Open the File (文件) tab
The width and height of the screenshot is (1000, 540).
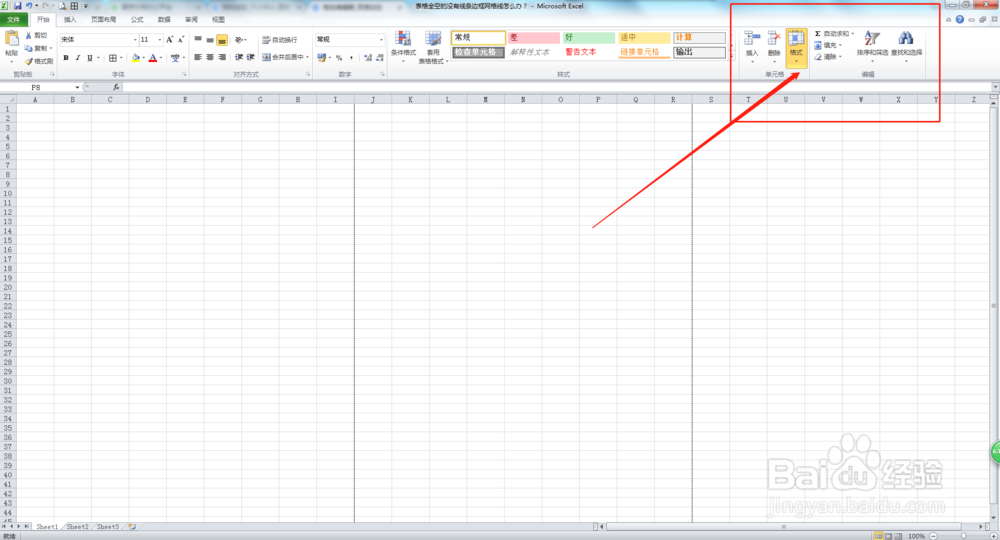coord(13,20)
